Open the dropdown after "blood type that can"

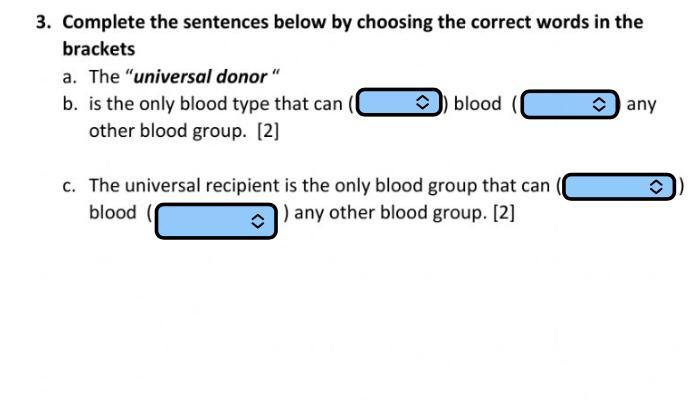point(399,102)
